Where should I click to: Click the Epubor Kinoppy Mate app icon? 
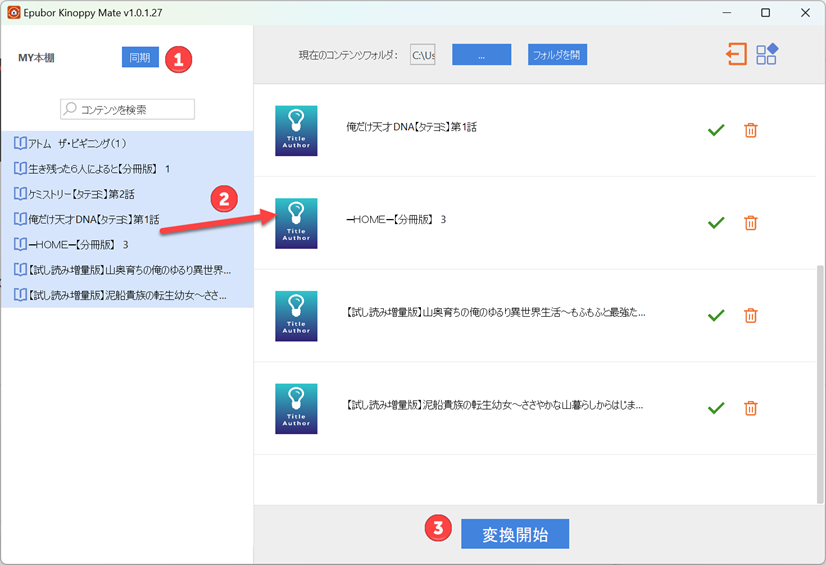[x=13, y=12]
